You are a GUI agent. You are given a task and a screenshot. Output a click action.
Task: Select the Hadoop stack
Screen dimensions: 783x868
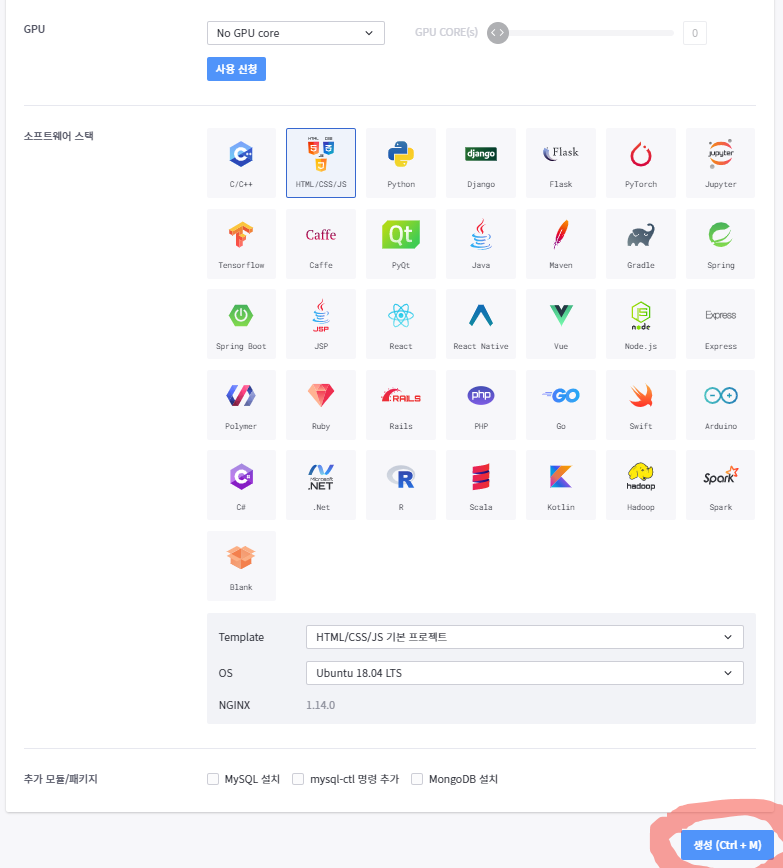click(641, 485)
